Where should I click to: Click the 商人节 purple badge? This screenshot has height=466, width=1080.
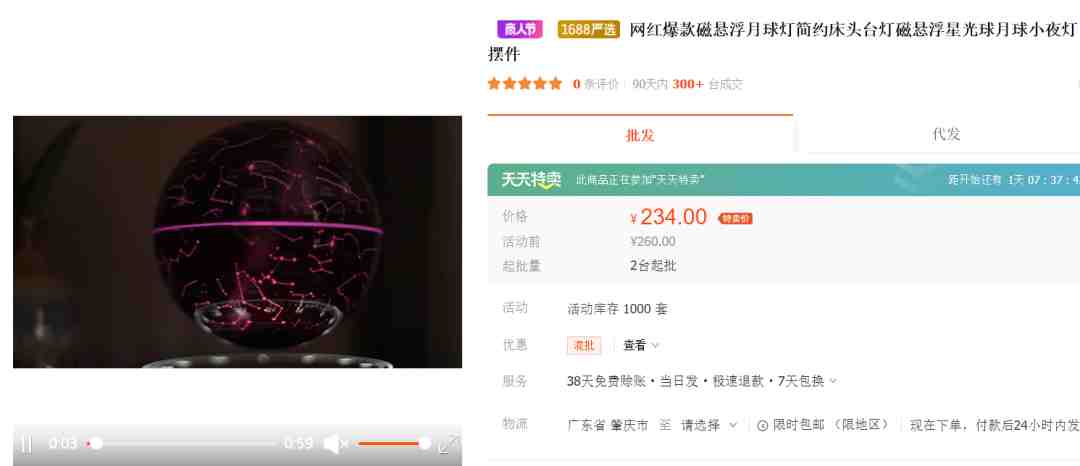pos(520,30)
